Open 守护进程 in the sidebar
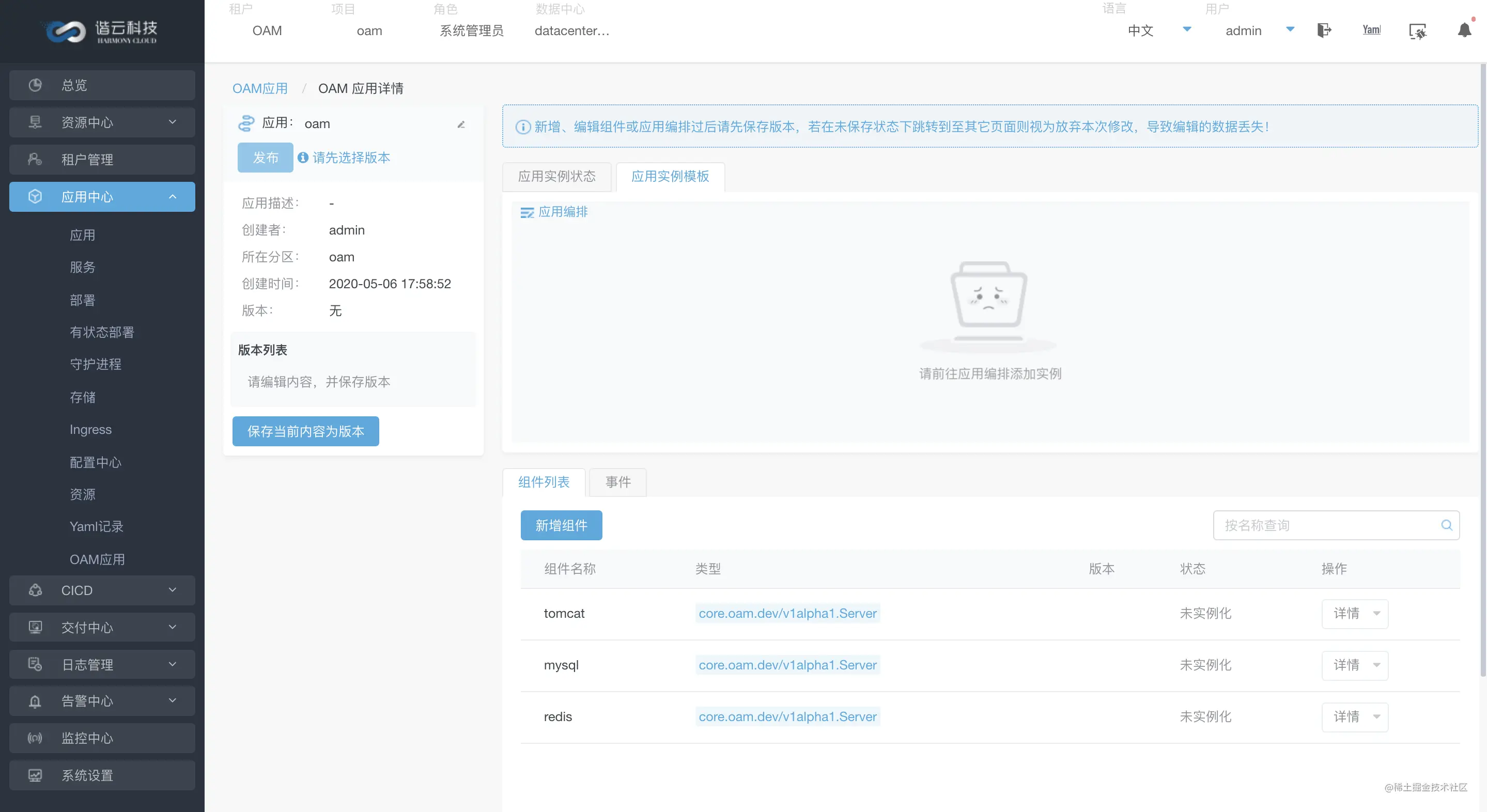This screenshot has height=812, width=1487. click(x=96, y=365)
